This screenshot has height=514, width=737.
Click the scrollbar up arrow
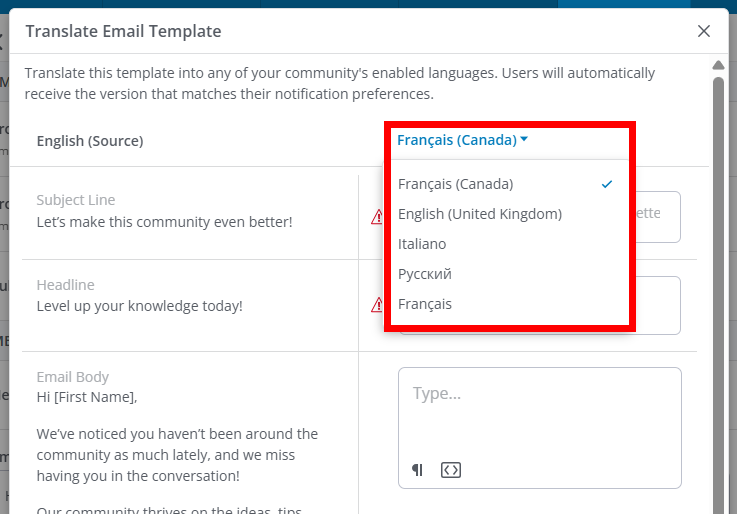[x=718, y=66]
